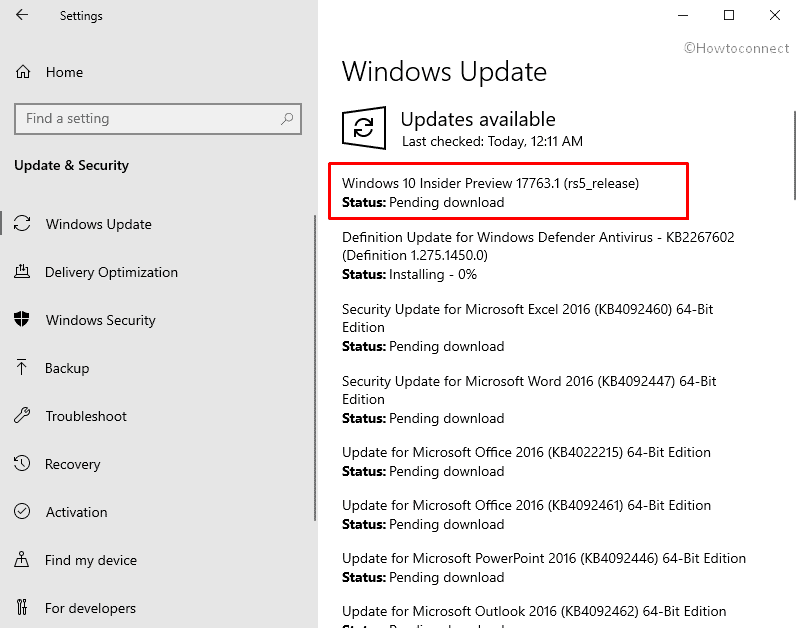Select Security Update for Word 2016 KB4092447
This screenshot has height=628, width=796.
tap(529, 390)
